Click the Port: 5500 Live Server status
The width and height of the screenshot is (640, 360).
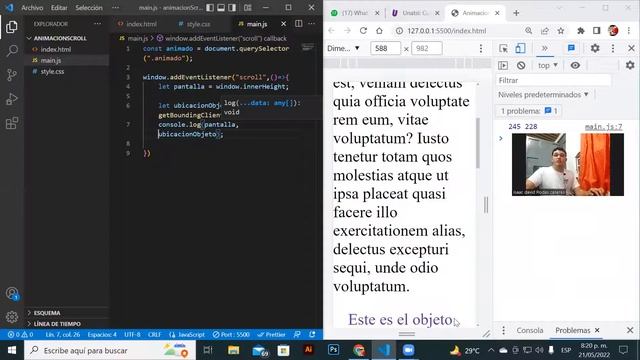coord(231,334)
